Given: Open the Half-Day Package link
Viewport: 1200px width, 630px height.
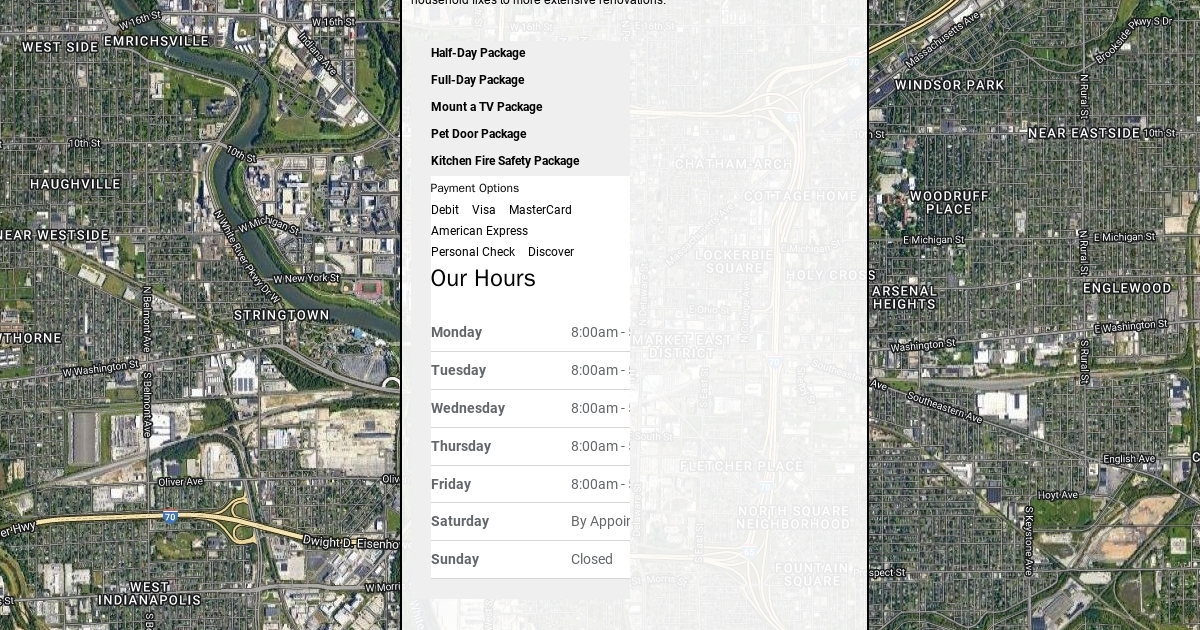Looking at the screenshot, I should pyautogui.click(x=478, y=53).
